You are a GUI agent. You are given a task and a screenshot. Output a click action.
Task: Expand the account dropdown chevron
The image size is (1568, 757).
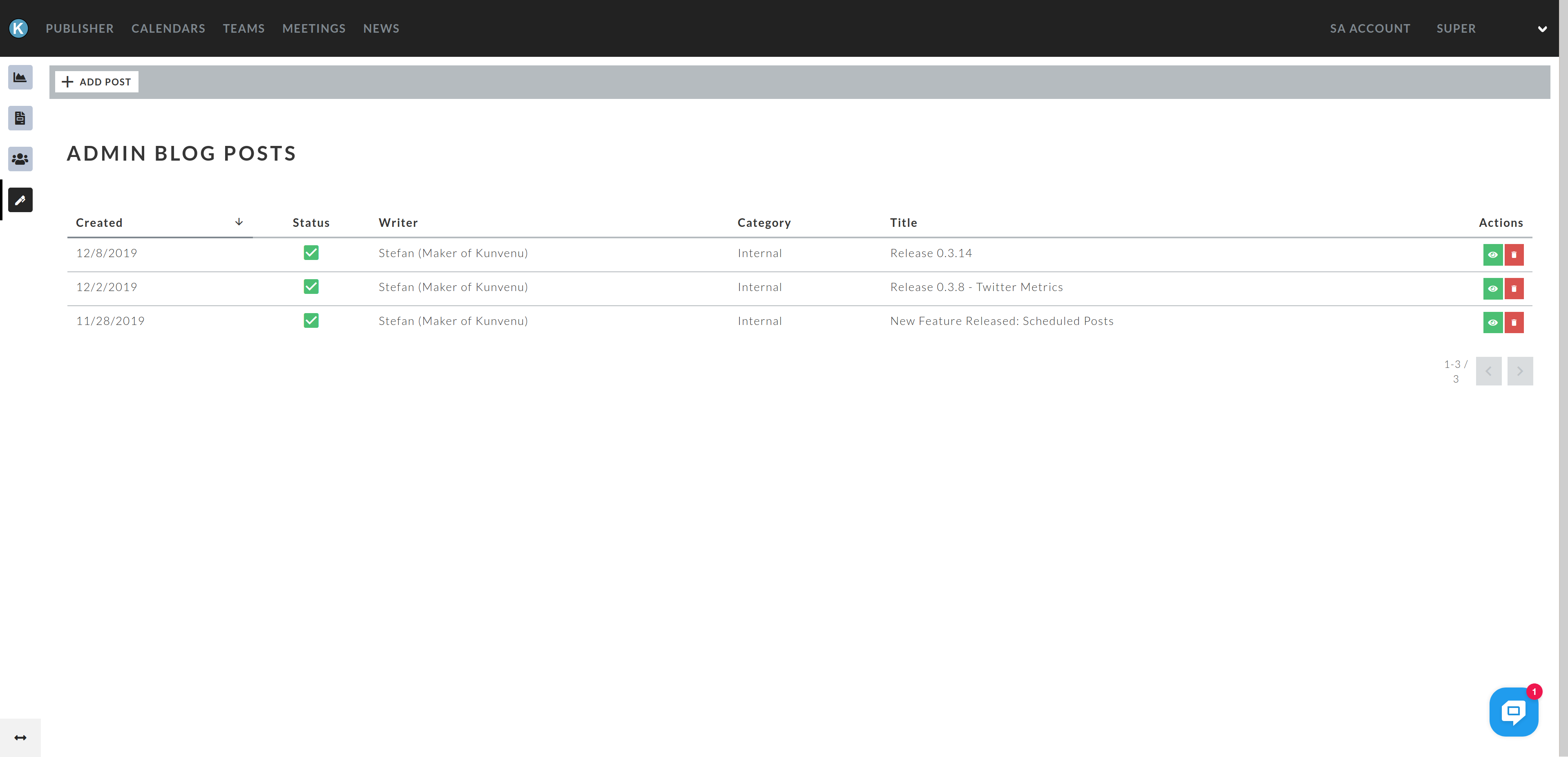tap(1542, 29)
